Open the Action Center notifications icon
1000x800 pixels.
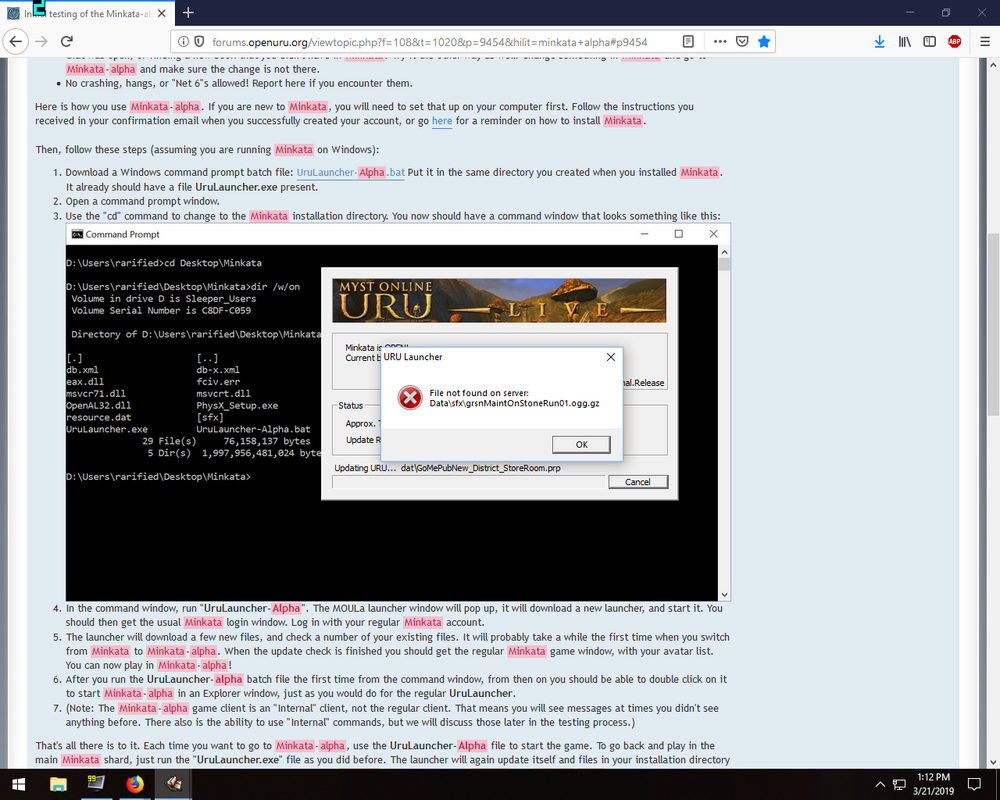974,784
